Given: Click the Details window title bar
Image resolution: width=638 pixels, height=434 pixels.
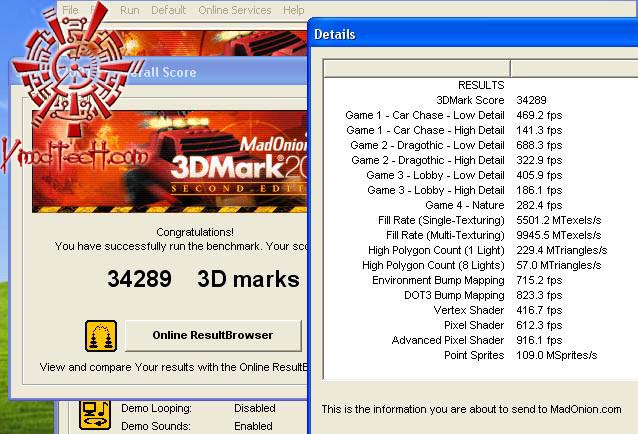Looking at the screenshot, I should tap(474, 35).
